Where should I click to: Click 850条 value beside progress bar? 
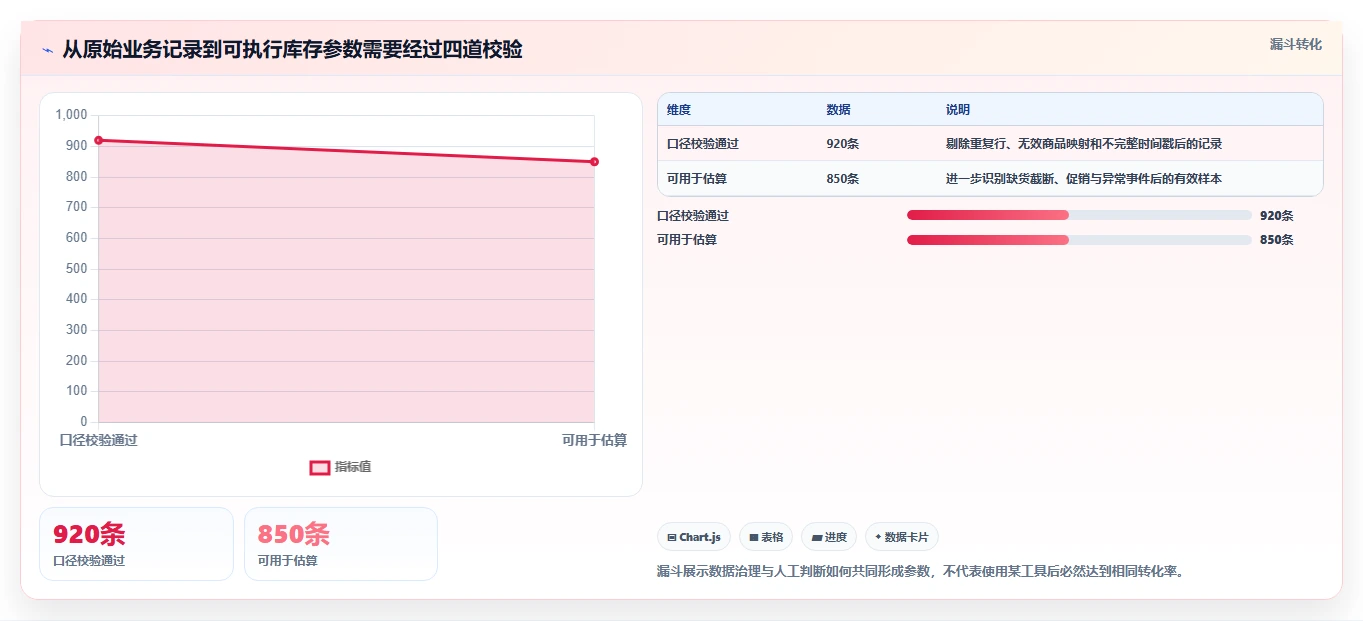tap(1277, 240)
